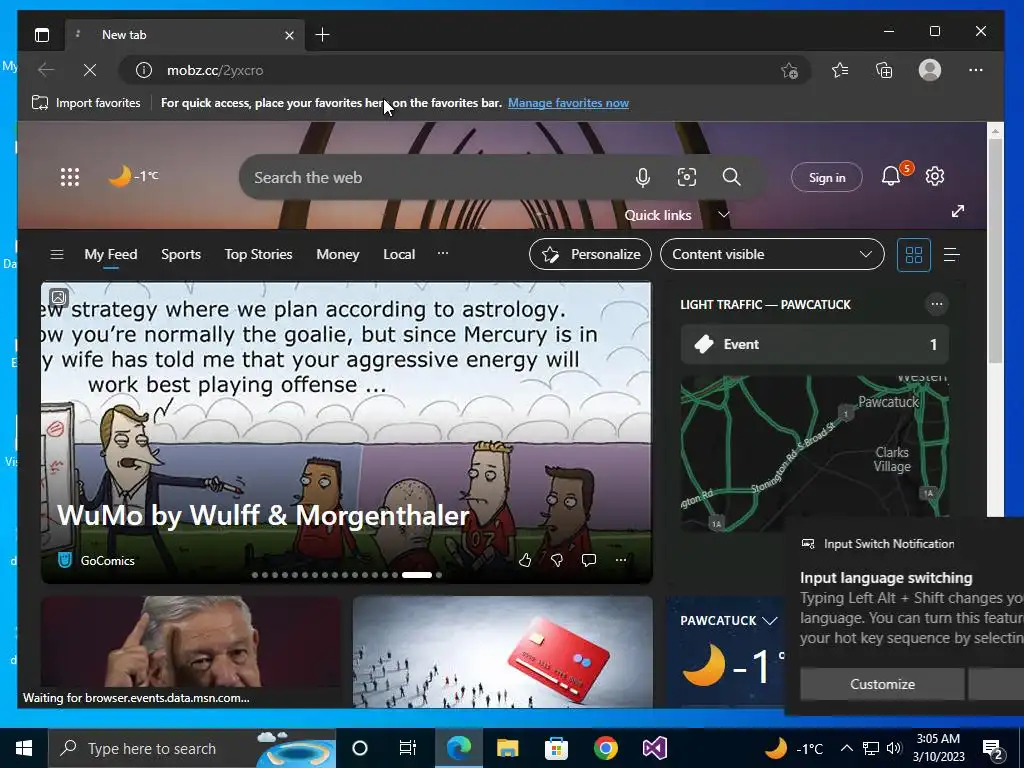Open File Explorer from taskbar

507,748
